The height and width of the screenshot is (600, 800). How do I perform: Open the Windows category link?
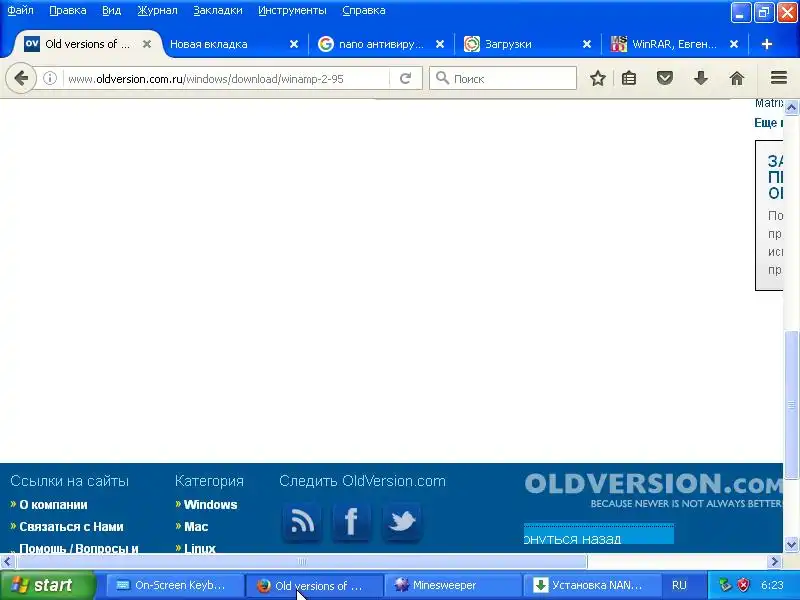pos(210,505)
